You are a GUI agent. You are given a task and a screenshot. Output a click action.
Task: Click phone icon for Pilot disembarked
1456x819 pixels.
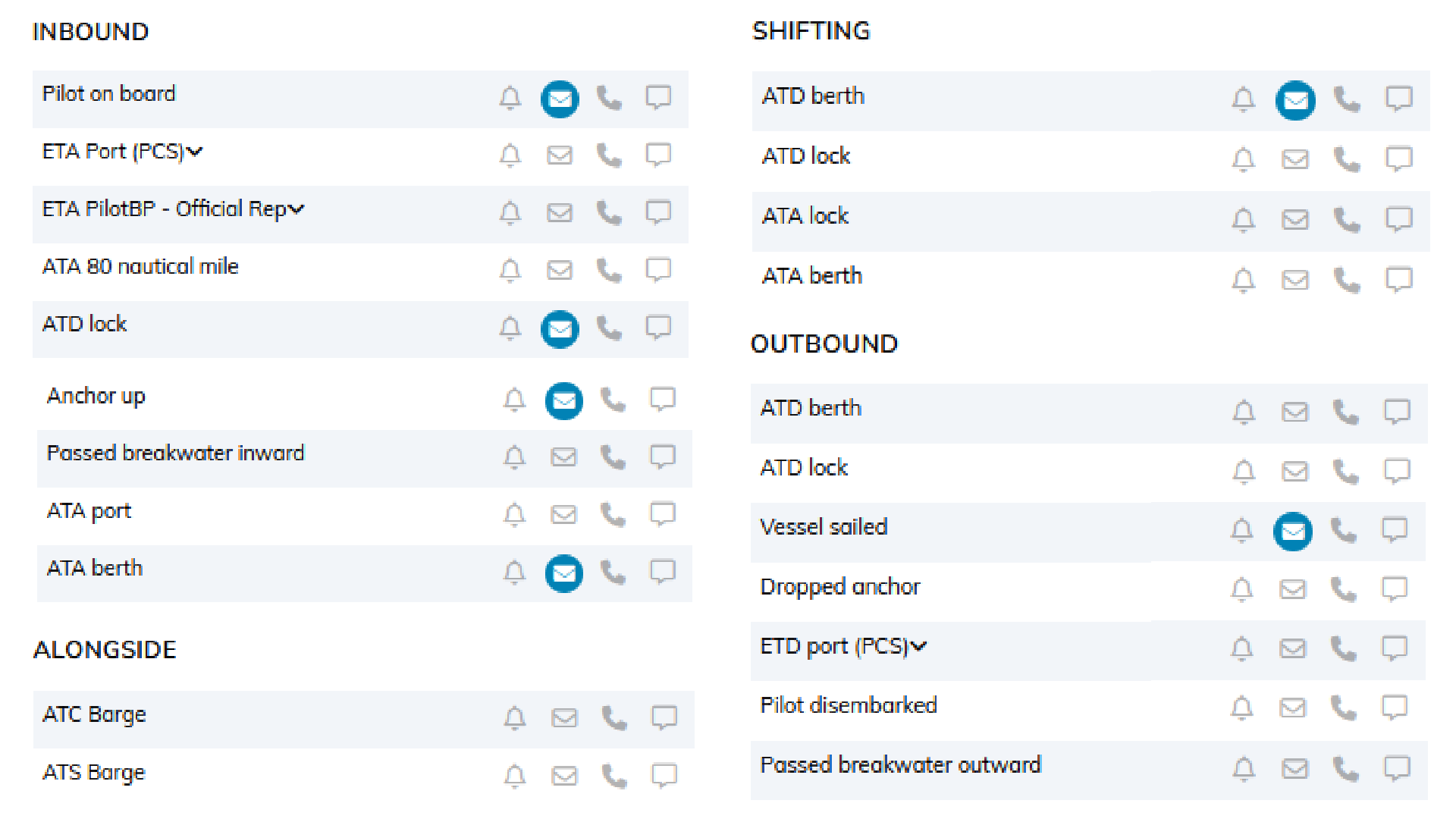point(1344,707)
